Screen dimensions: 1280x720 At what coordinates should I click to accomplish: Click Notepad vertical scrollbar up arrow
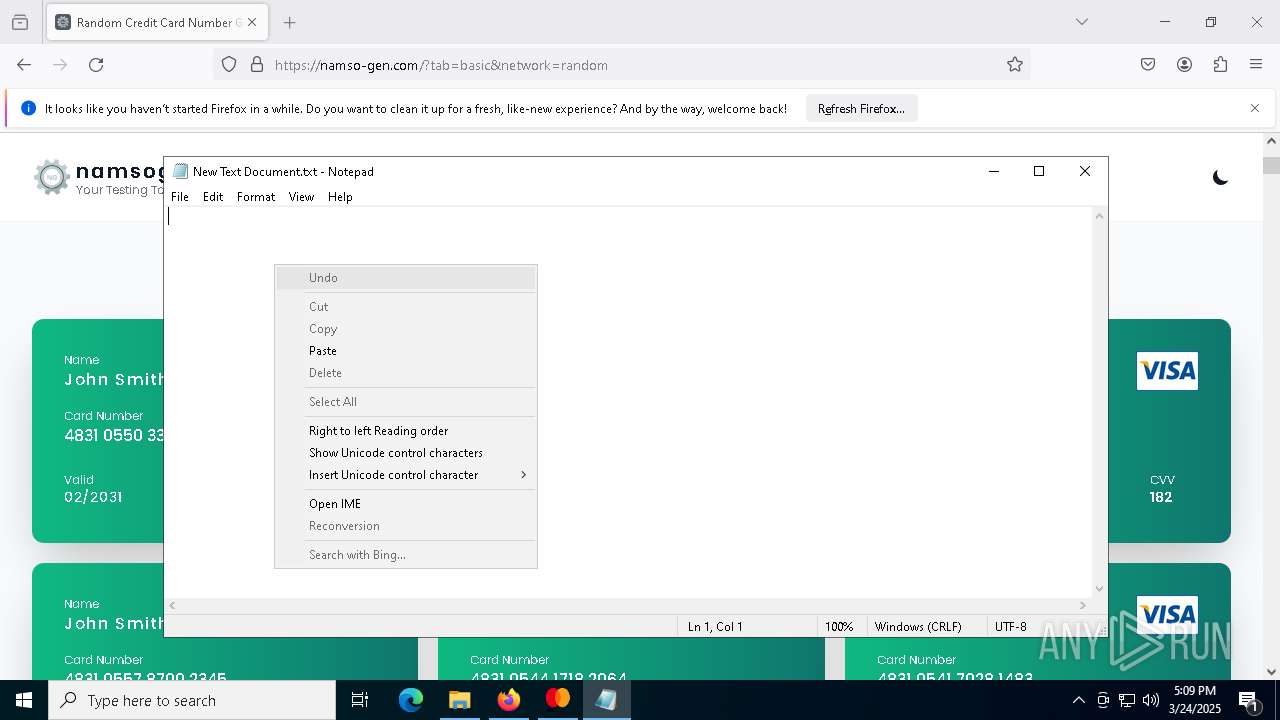(x=1099, y=216)
